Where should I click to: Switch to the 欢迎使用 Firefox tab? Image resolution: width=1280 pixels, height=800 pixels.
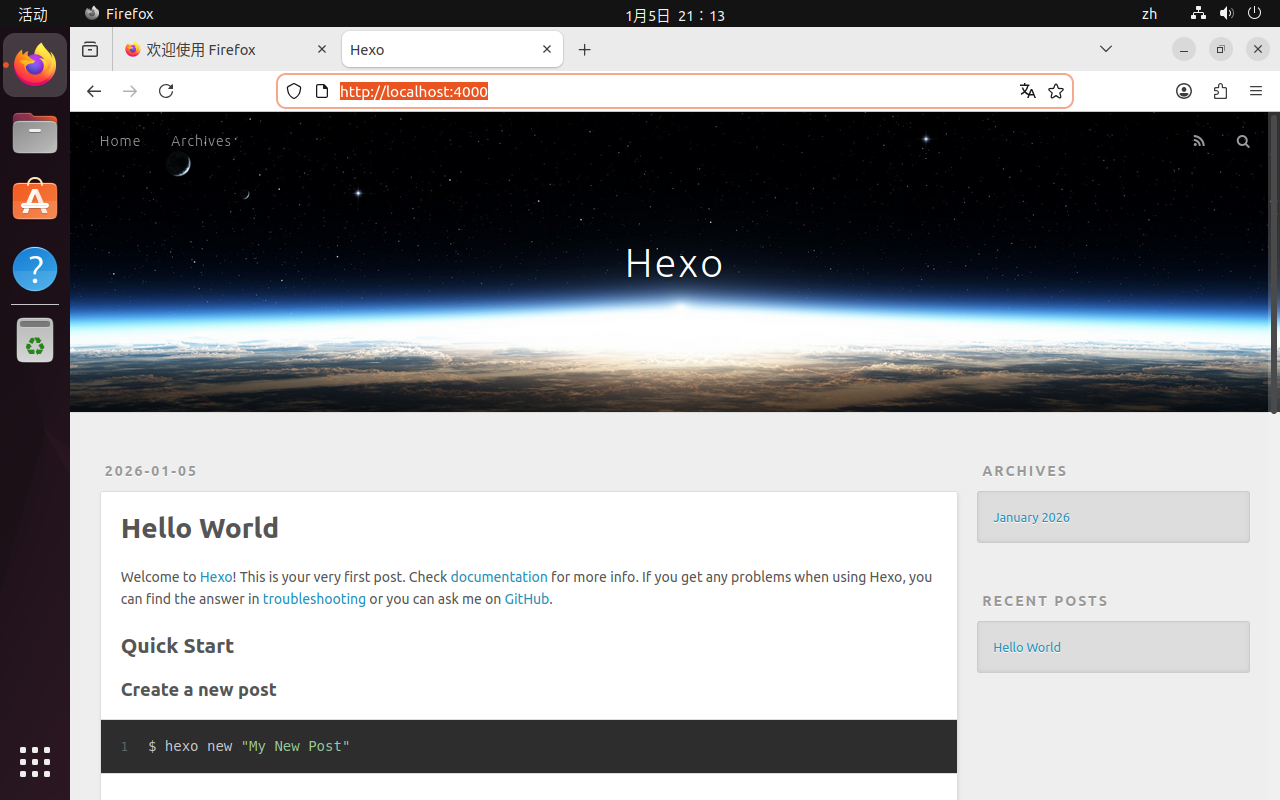coord(225,49)
